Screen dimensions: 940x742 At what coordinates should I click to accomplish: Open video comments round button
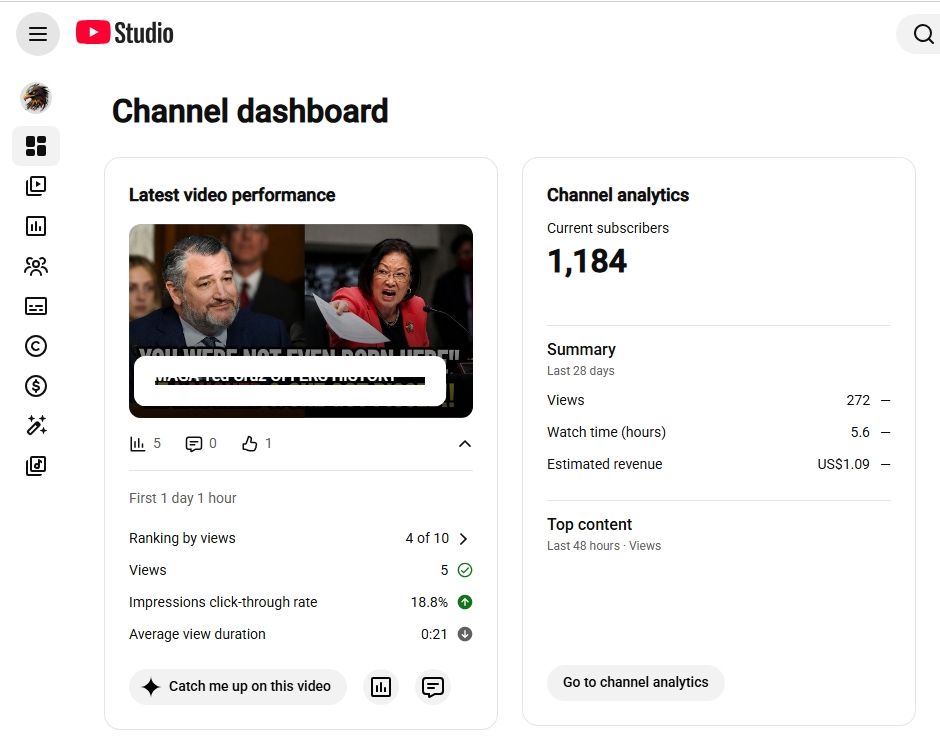432,687
